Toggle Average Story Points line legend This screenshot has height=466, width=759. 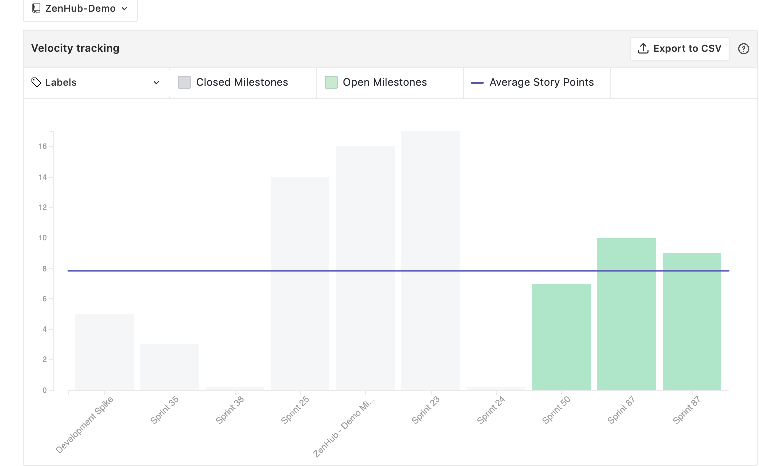click(532, 83)
